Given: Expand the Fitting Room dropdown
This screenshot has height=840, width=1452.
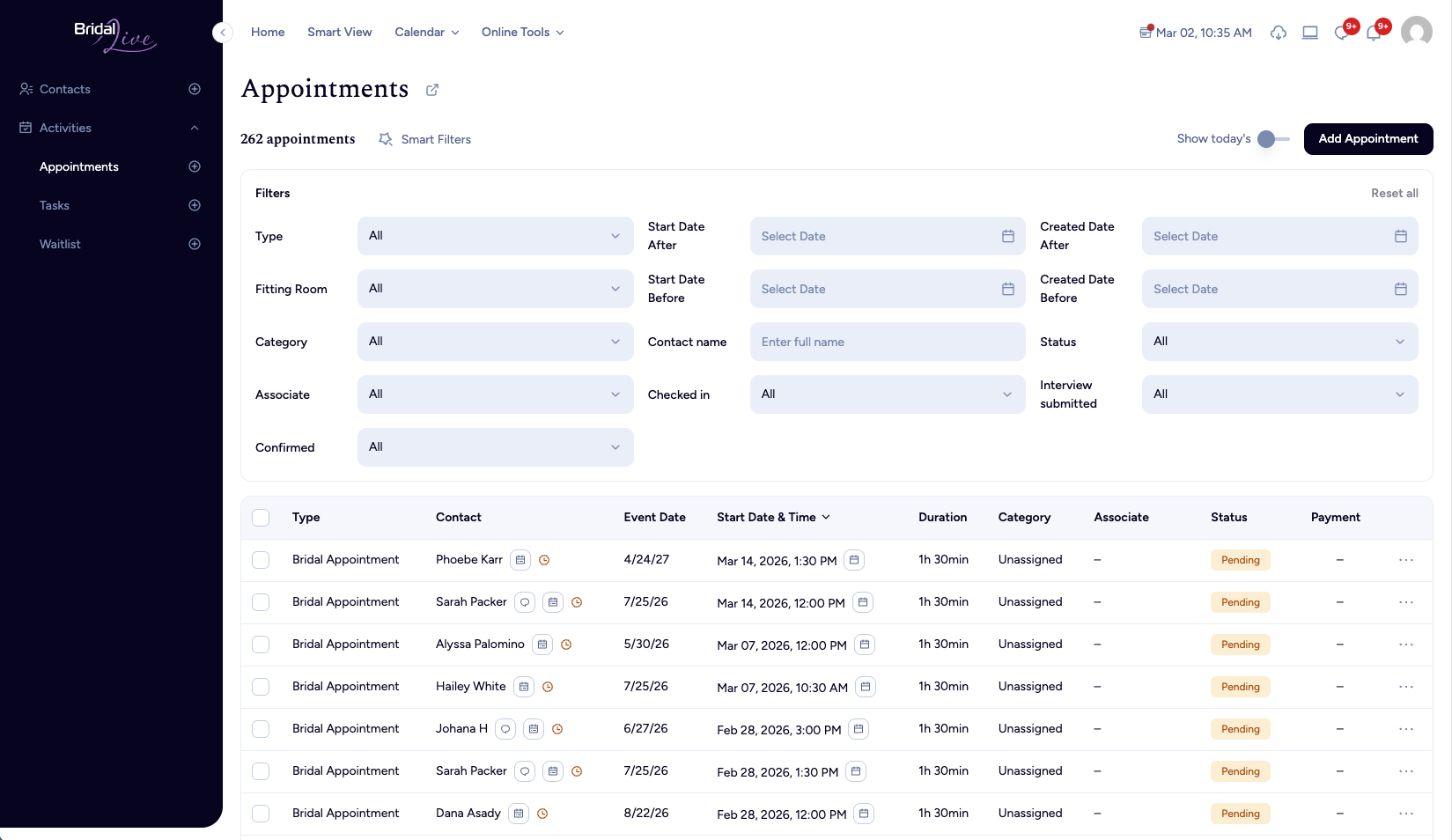Looking at the screenshot, I should [495, 289].
